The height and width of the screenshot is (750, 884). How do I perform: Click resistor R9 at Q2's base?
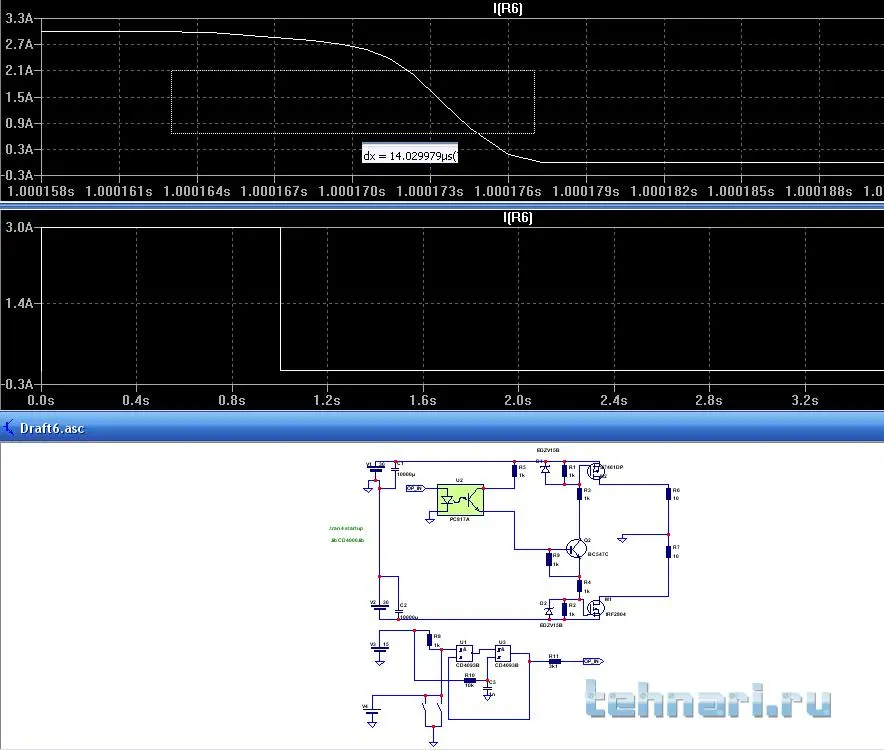549,559
